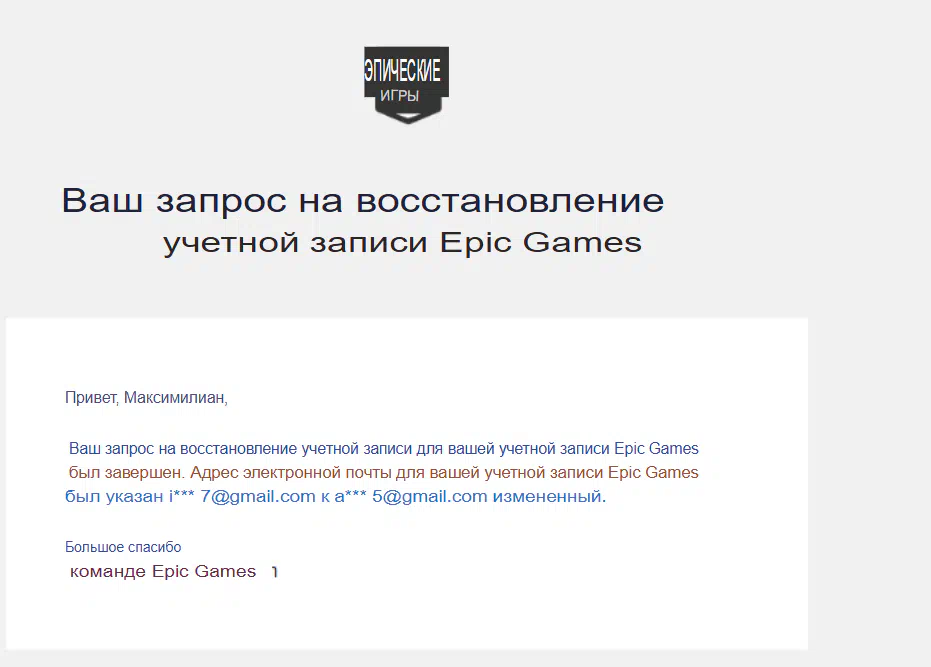Click the signature 'команде Epic Games'
The height and width of the screenshot is (667, 931).
163,571
